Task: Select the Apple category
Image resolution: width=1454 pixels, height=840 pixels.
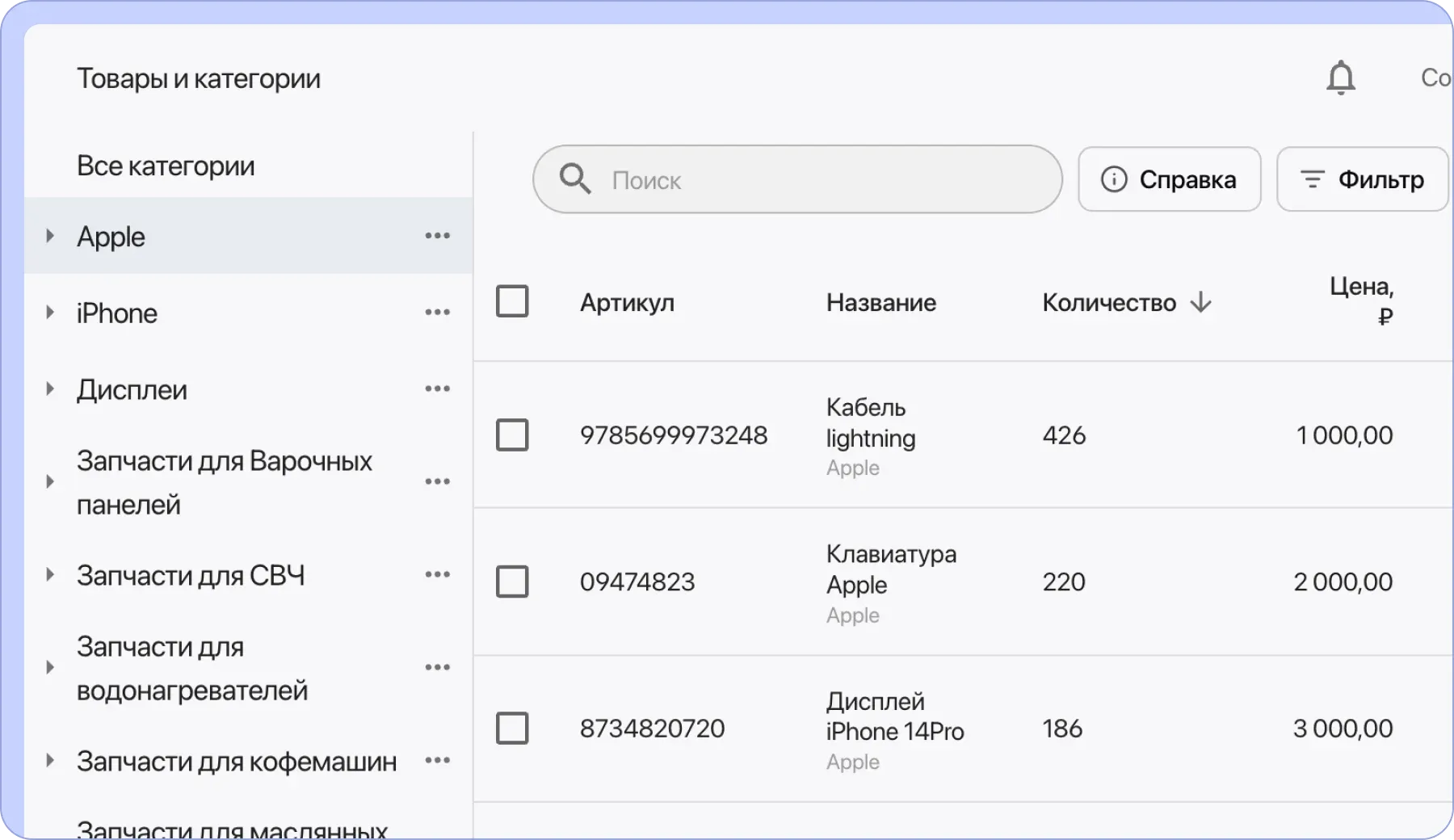Action: tap(111, 237)
